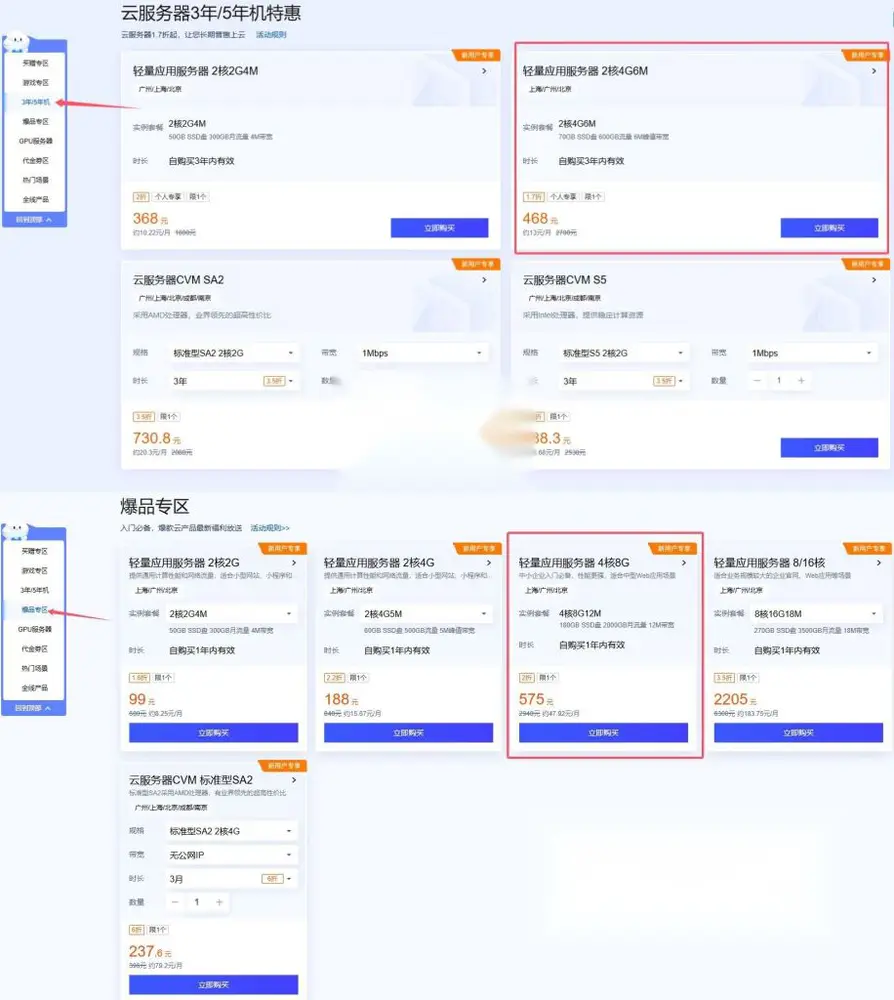The image size is (894, 1000).
Task: Select 热门场景 in sidebar beside the 爆品专区 section
Action: [34, 668]
